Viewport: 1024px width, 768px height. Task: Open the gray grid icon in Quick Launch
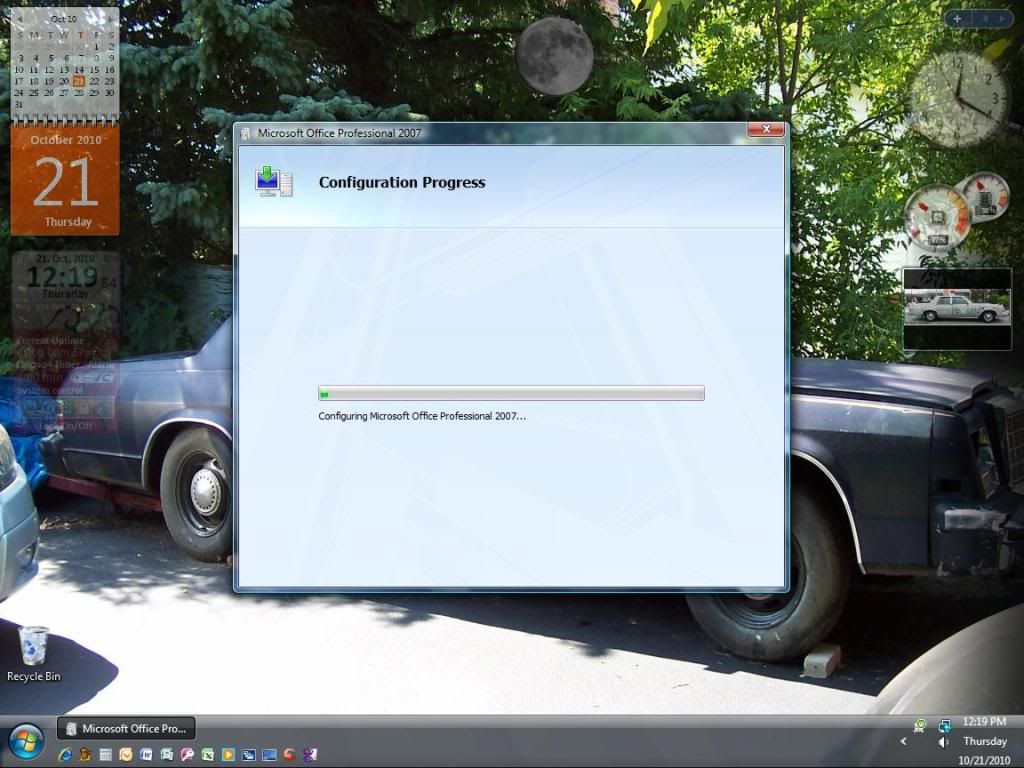click(105, 755)
